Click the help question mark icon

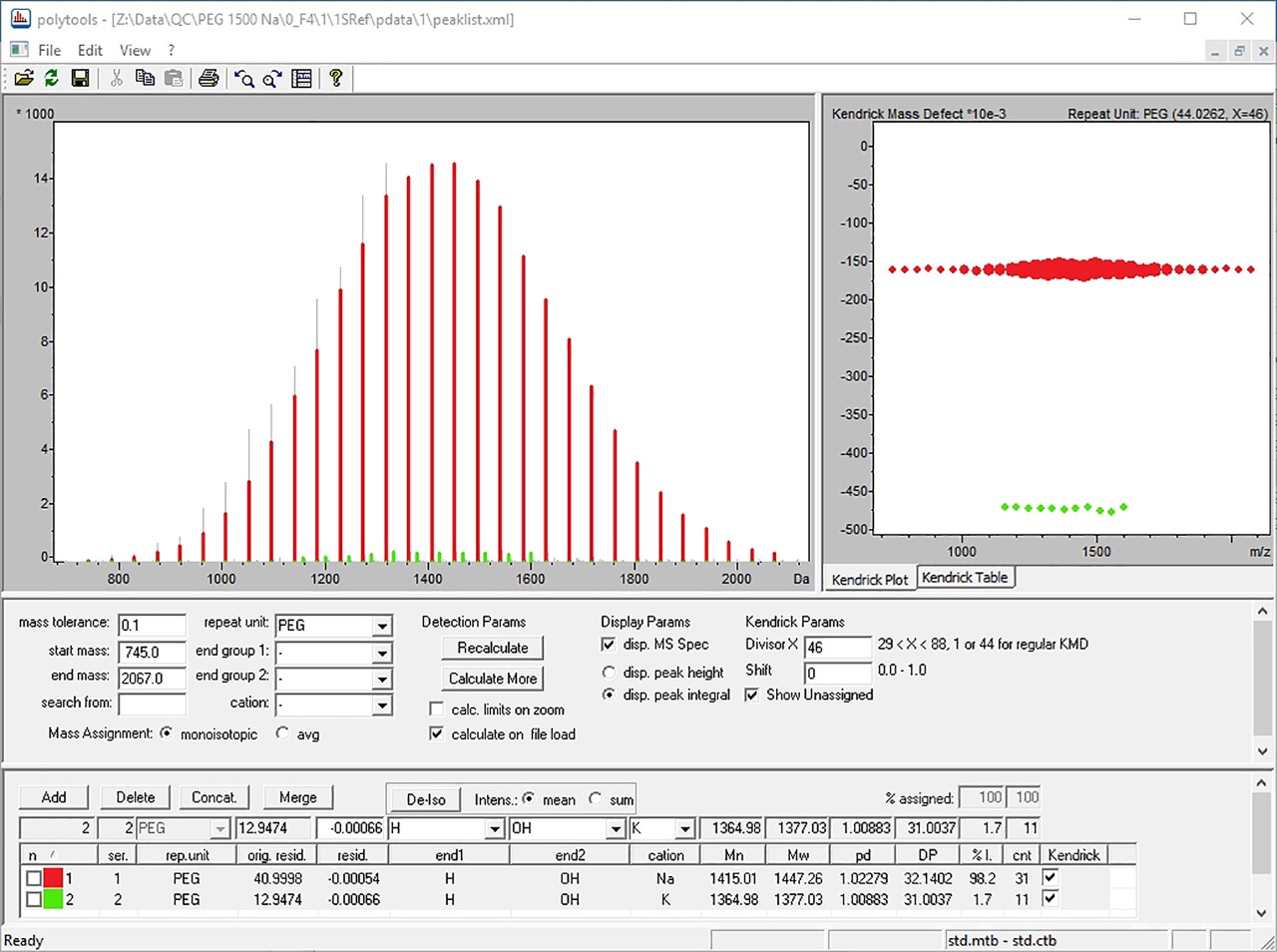click(336, 78)
